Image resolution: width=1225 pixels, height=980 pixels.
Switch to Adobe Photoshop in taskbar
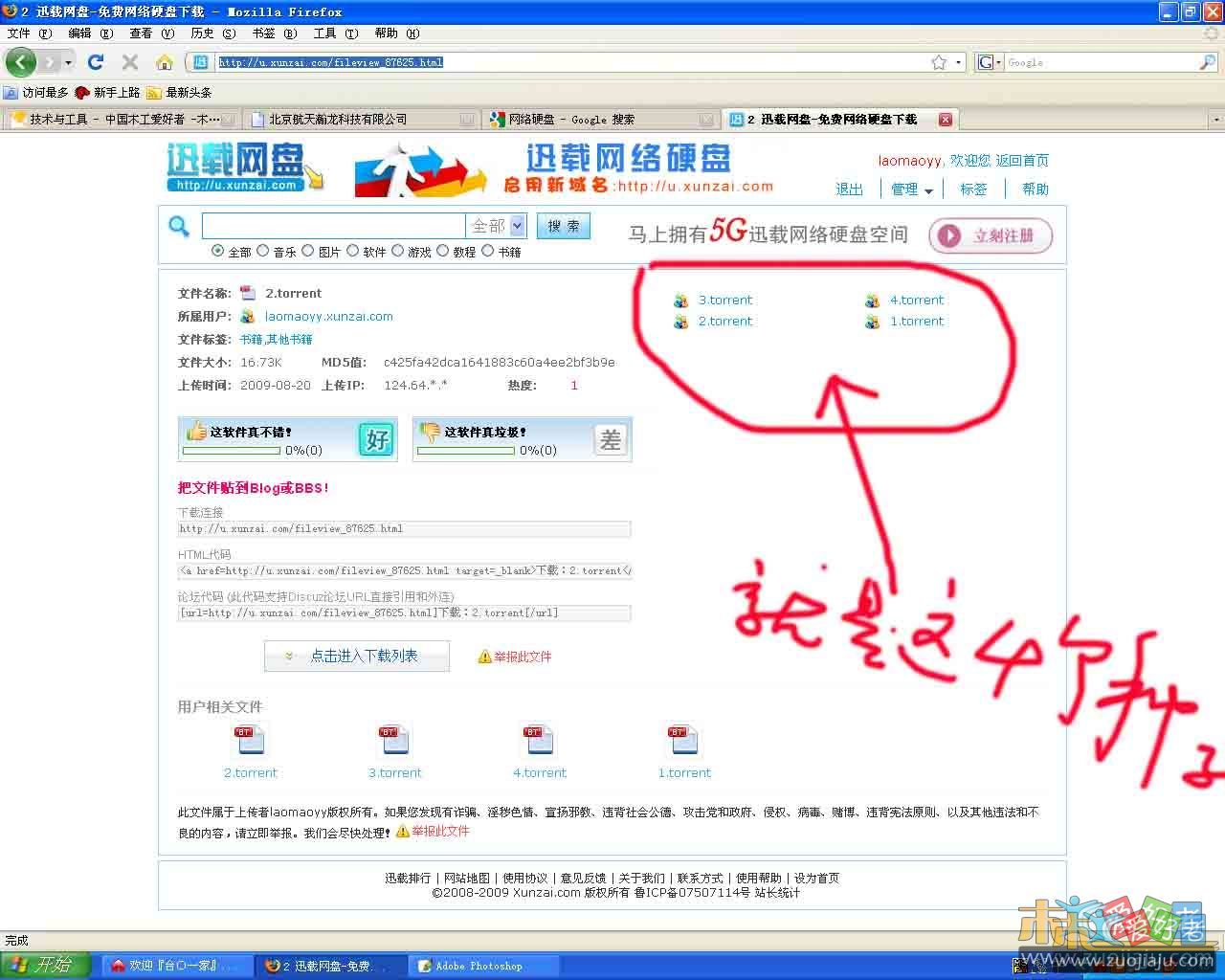[484, 967]
